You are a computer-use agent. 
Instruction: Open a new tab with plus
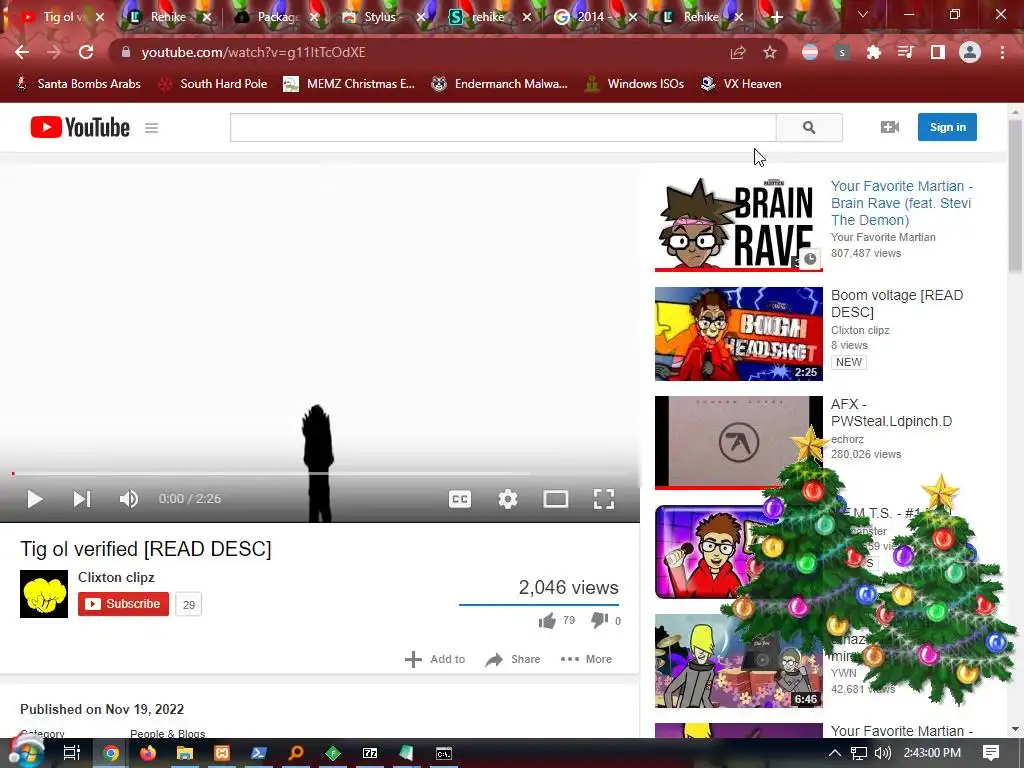[776, 17]
